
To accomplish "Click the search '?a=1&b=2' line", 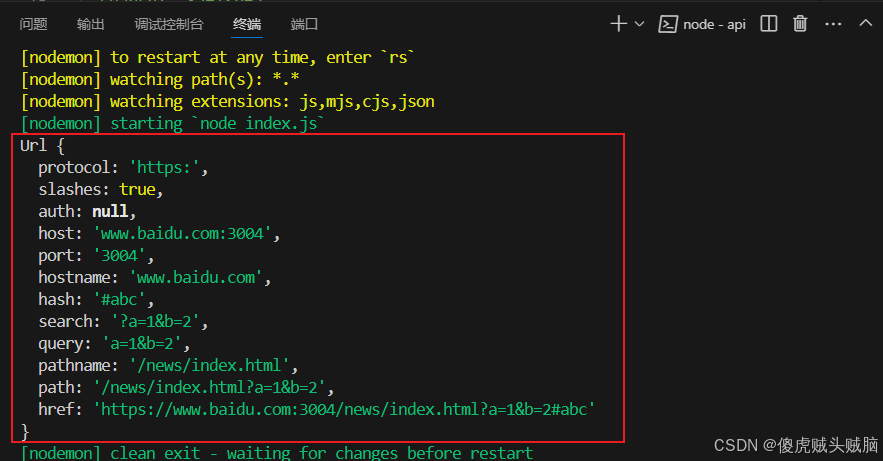I will [x=123, y=321].
